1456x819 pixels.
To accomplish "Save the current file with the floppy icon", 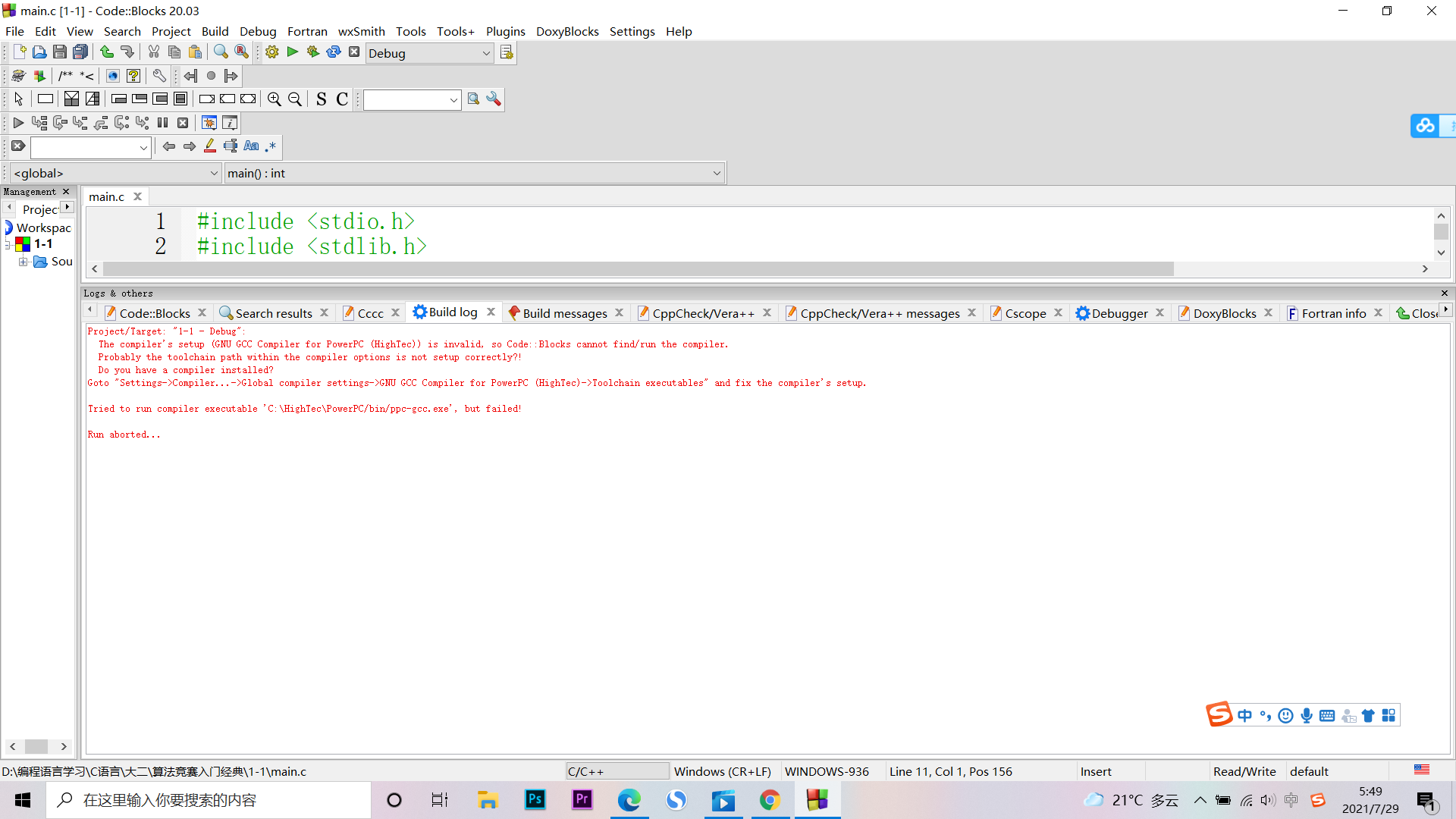I will tap(60, 52).
